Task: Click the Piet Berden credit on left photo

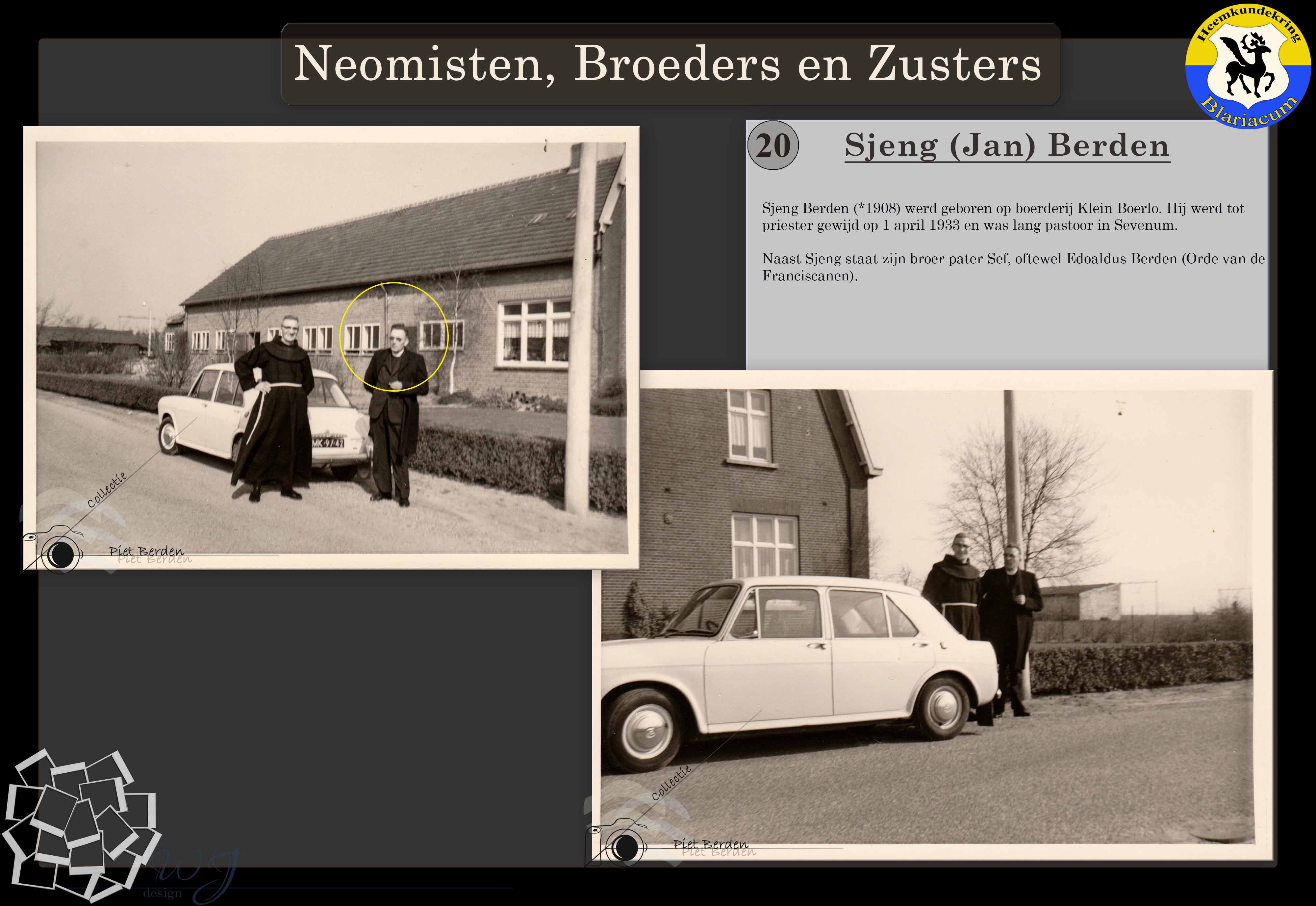Action: tap(147, 551)
